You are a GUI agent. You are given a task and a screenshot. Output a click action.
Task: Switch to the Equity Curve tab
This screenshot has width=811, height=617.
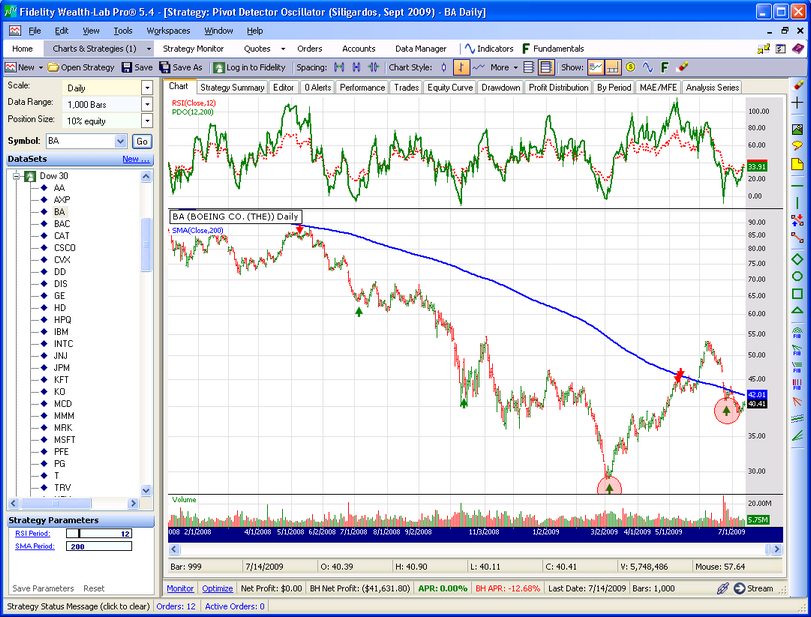point(450,88)
